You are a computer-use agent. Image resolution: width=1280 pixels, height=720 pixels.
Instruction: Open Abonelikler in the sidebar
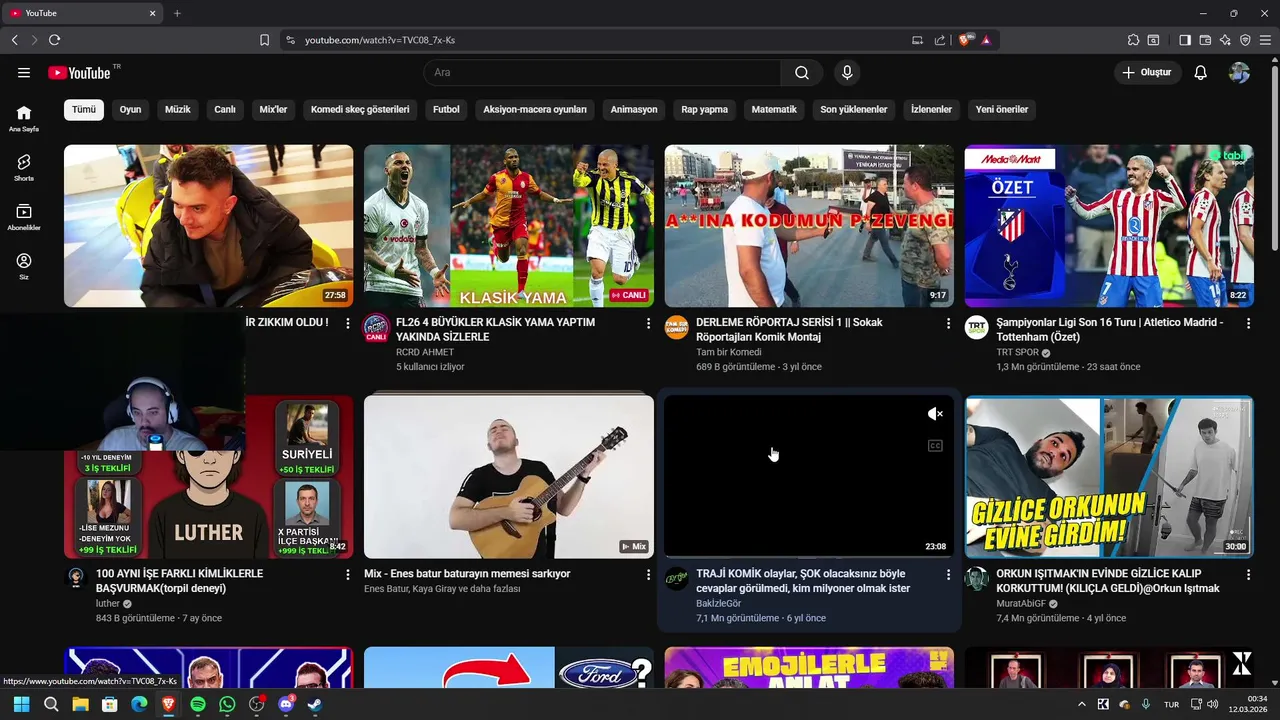coord(24,217)
